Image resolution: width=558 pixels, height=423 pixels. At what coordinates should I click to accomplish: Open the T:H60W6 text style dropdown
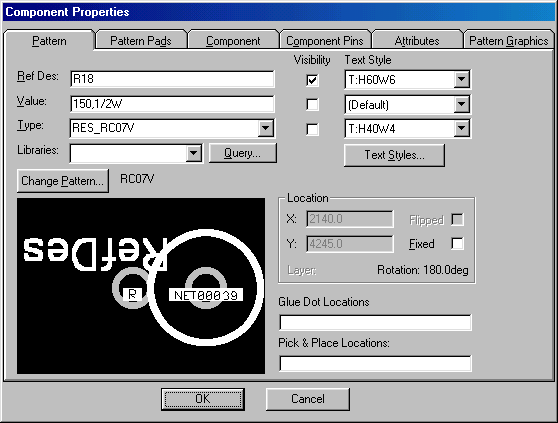[461, 79]
